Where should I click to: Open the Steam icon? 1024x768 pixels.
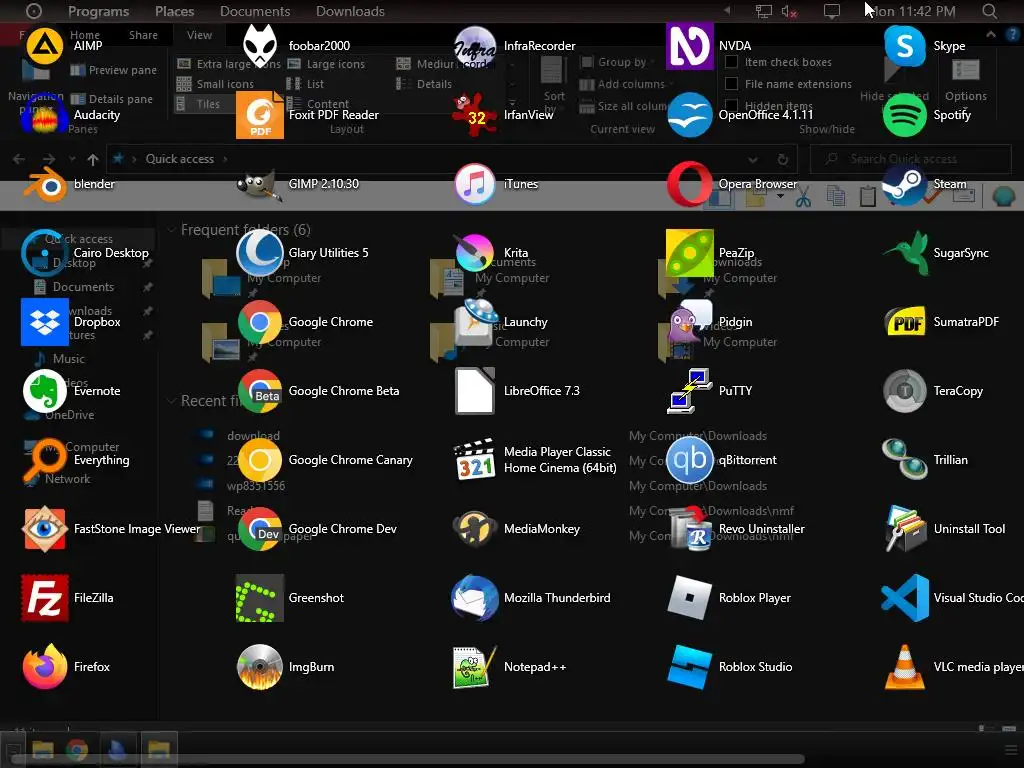pyautogui.click(x=904, y=184)
